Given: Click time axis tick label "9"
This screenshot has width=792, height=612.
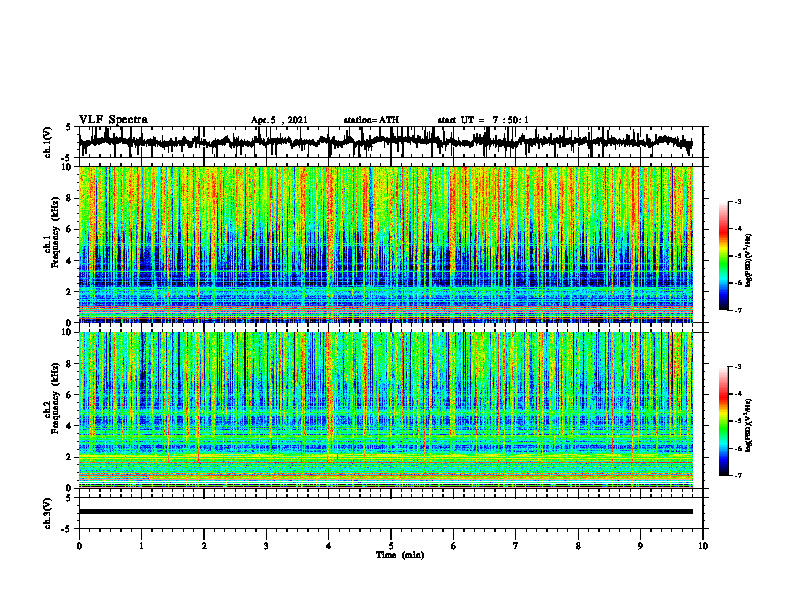Looking at the screenshot, I should pyautogui.click(x=640, y=546).
